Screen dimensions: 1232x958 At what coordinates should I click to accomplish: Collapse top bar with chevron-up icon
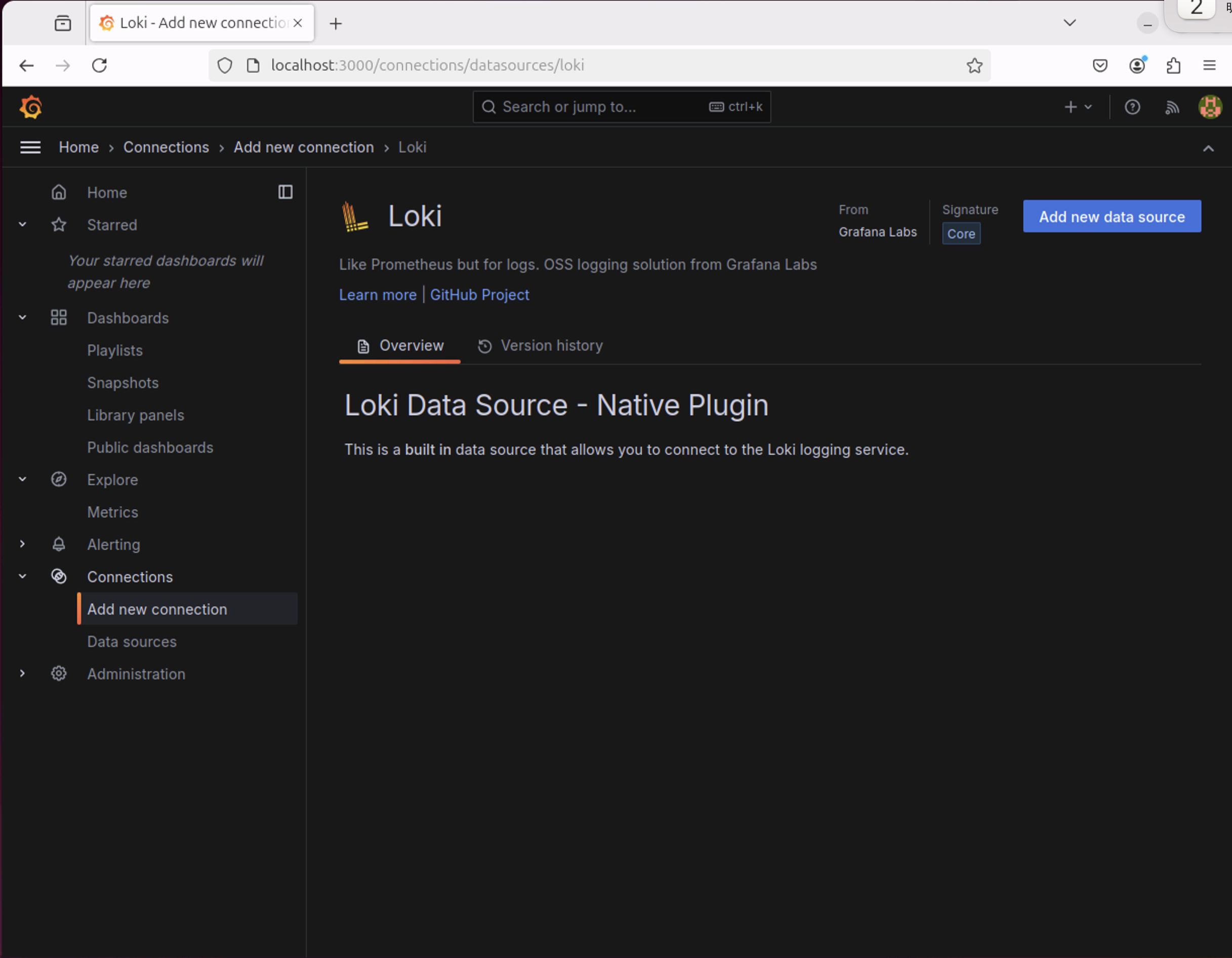tap(1208, 148)
